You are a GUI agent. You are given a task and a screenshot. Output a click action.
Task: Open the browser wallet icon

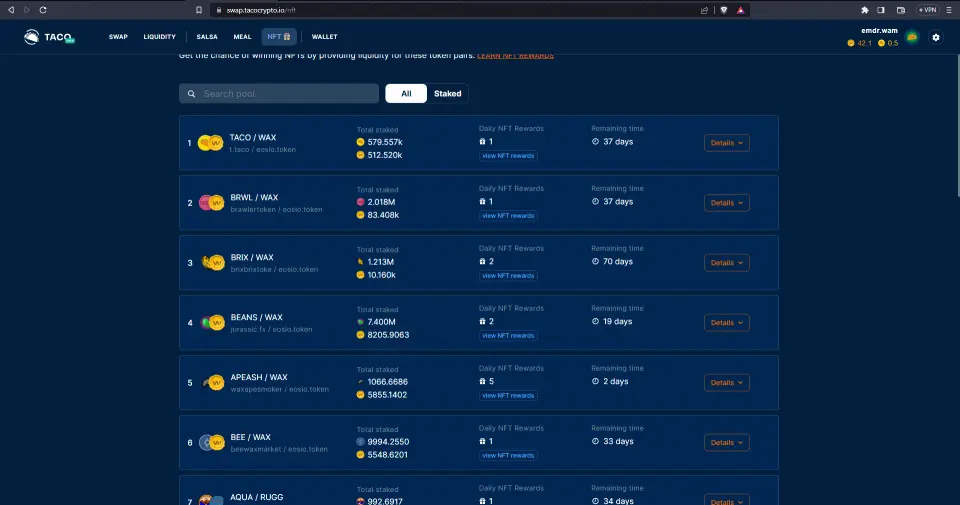(901, 10)
